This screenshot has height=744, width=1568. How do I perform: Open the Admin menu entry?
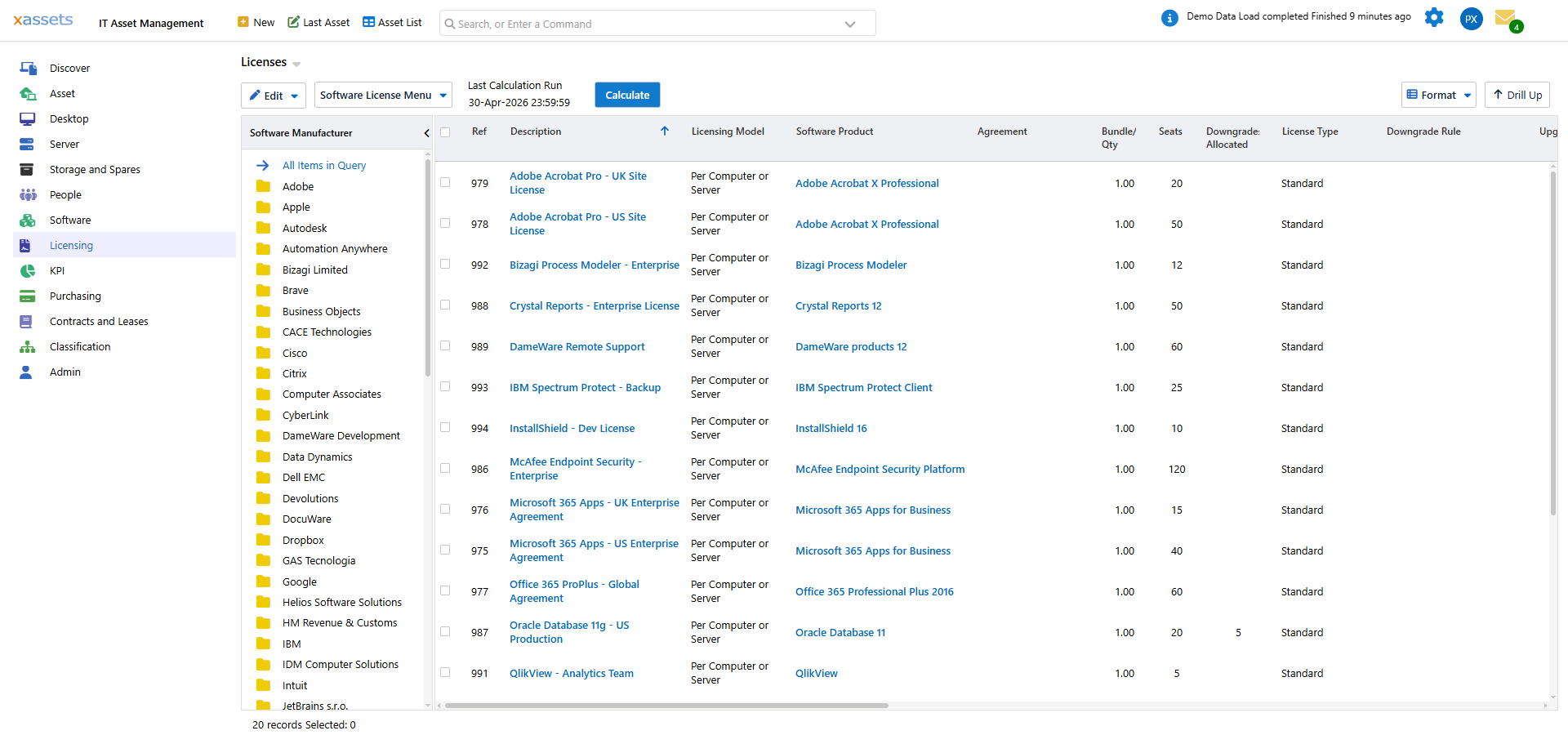point(65,372)
